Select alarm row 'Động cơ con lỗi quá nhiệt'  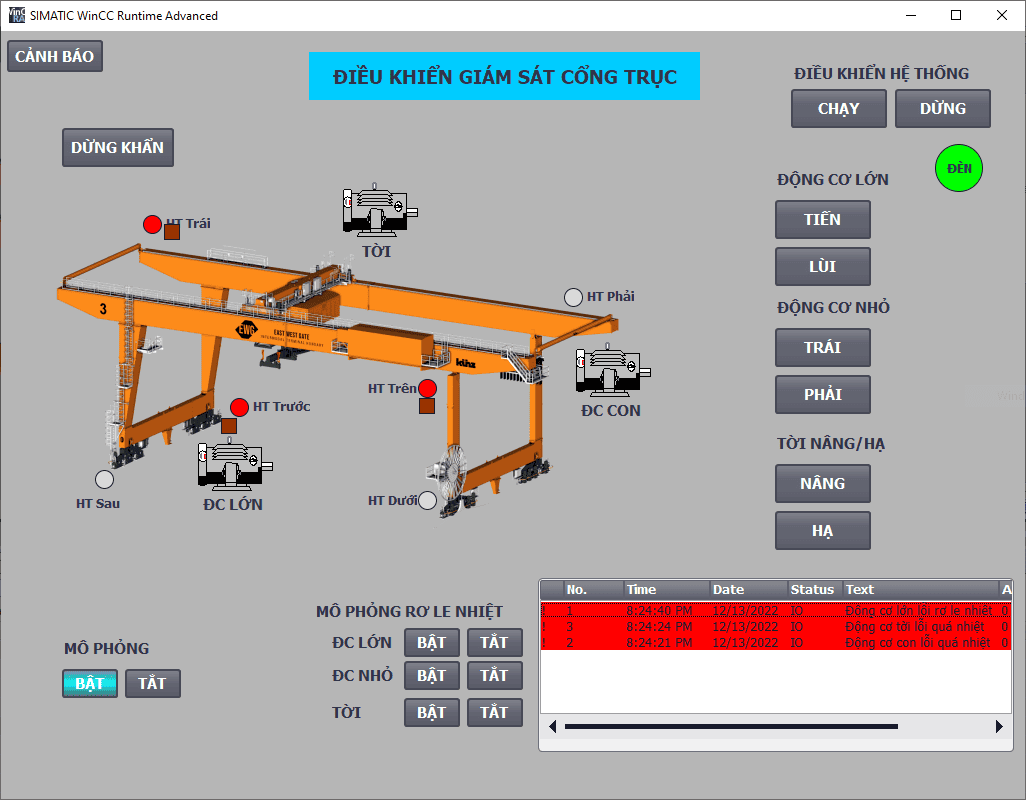point(776,642)
